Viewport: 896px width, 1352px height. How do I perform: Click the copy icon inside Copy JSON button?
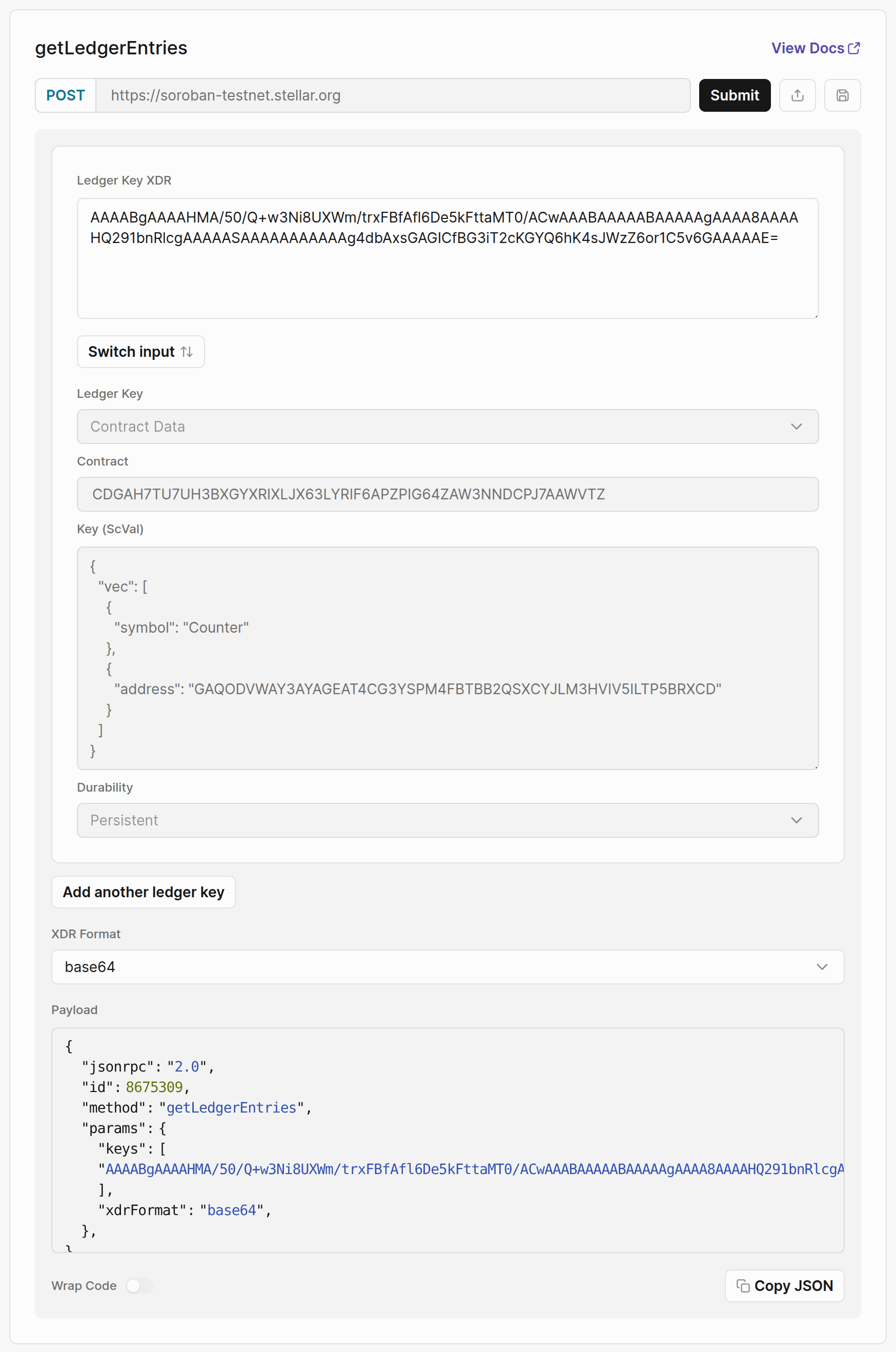pyautogui.click(x=743, y=1286)
